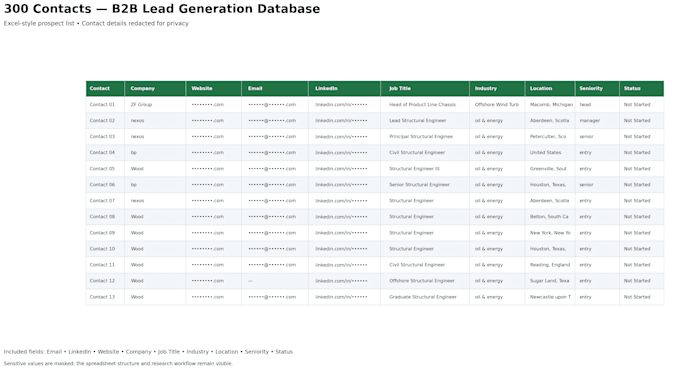
Task: Click the Belton, South Ca location cell
Action: (x=550, y=217)
